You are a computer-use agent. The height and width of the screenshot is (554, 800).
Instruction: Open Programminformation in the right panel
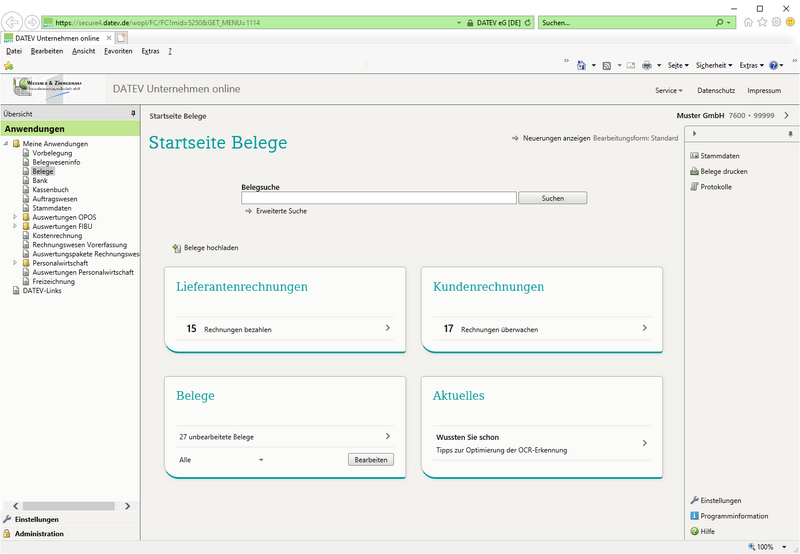point(729,516)
